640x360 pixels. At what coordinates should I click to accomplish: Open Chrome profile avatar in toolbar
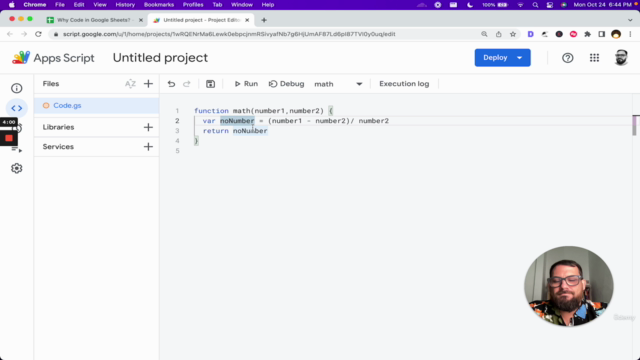616,34
